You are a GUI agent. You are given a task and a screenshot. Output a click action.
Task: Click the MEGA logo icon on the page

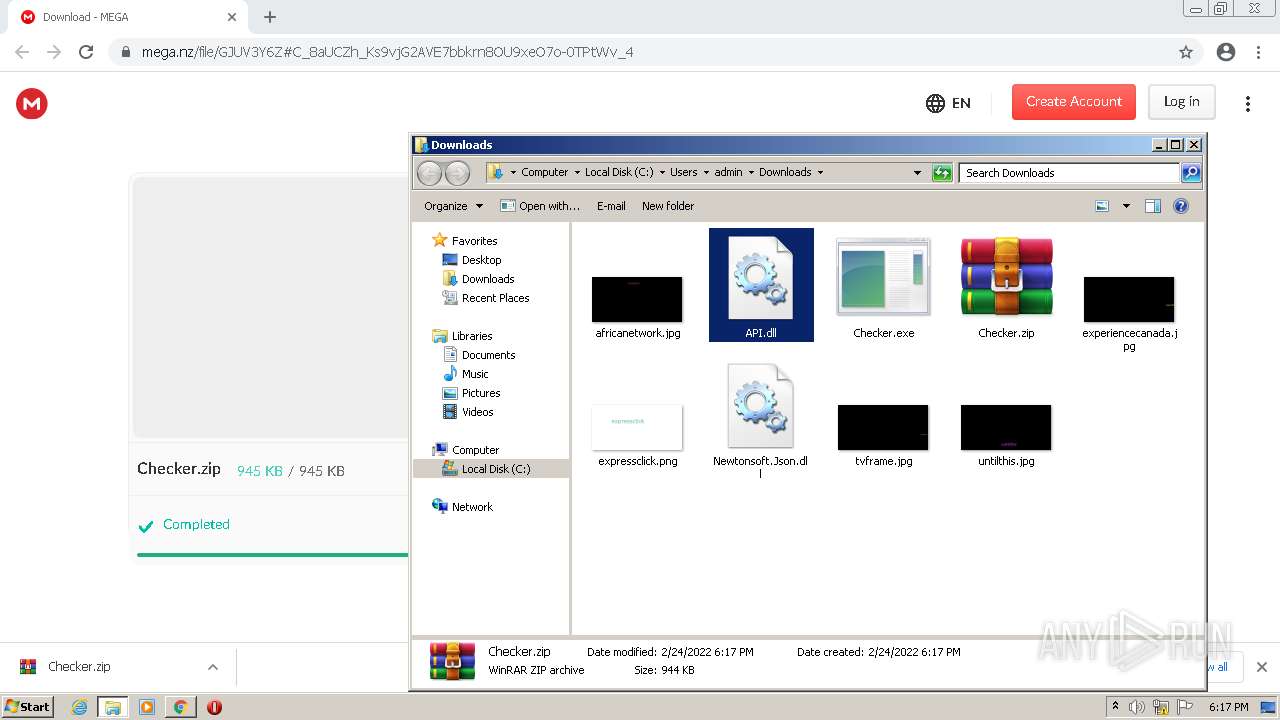(32, 103)
